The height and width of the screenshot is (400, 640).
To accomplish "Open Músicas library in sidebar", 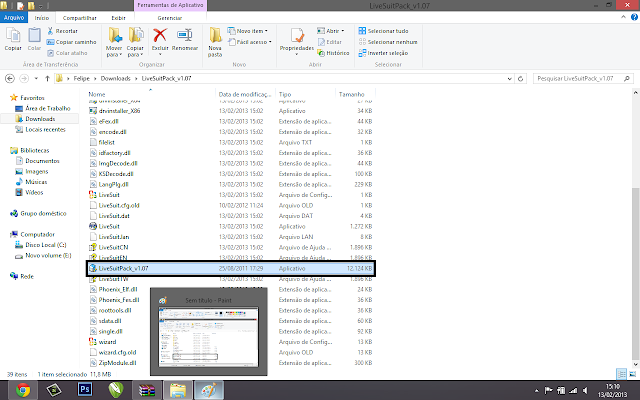I will [31, 182].
